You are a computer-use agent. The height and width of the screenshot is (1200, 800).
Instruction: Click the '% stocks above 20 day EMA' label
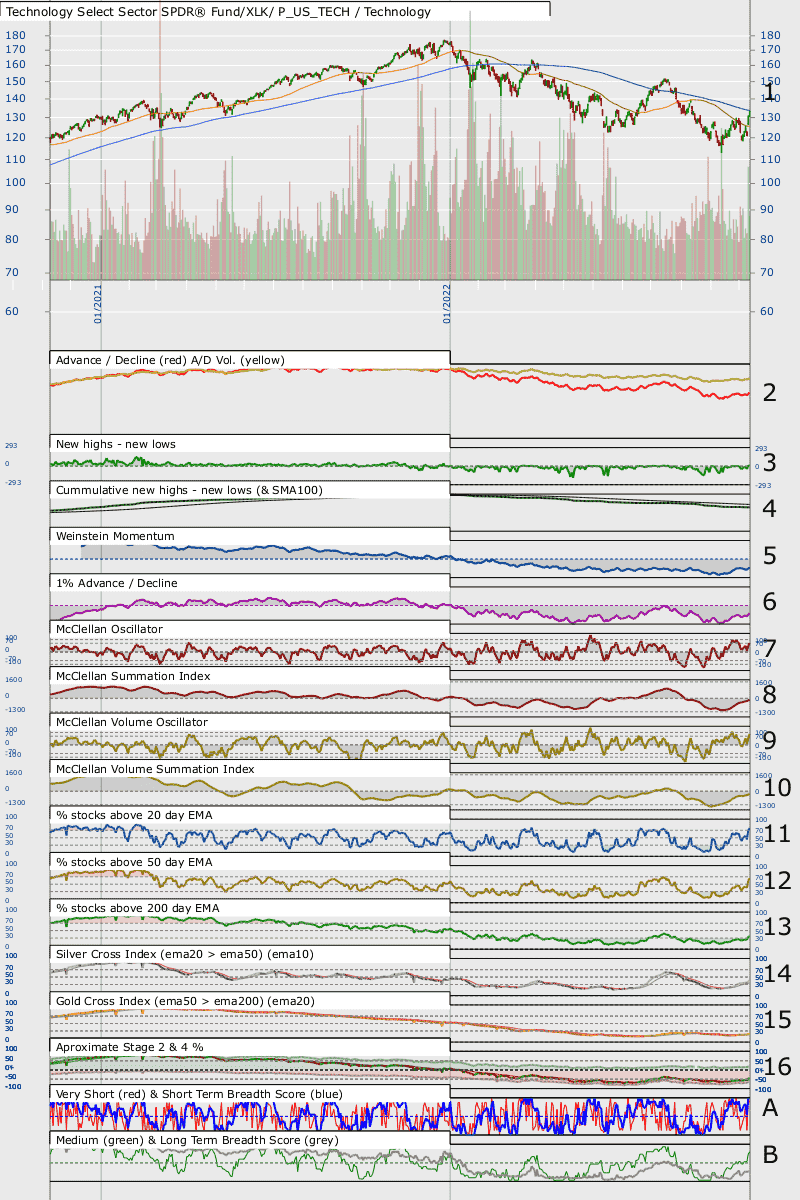[134, 815]
